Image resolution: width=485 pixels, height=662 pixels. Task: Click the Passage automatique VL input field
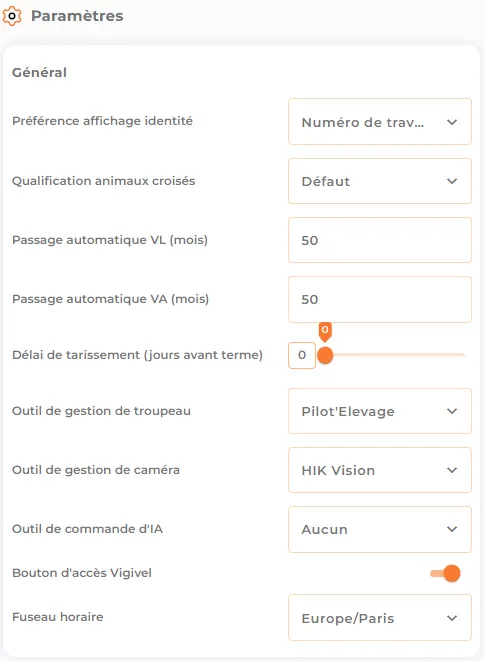tap(379, 240)
